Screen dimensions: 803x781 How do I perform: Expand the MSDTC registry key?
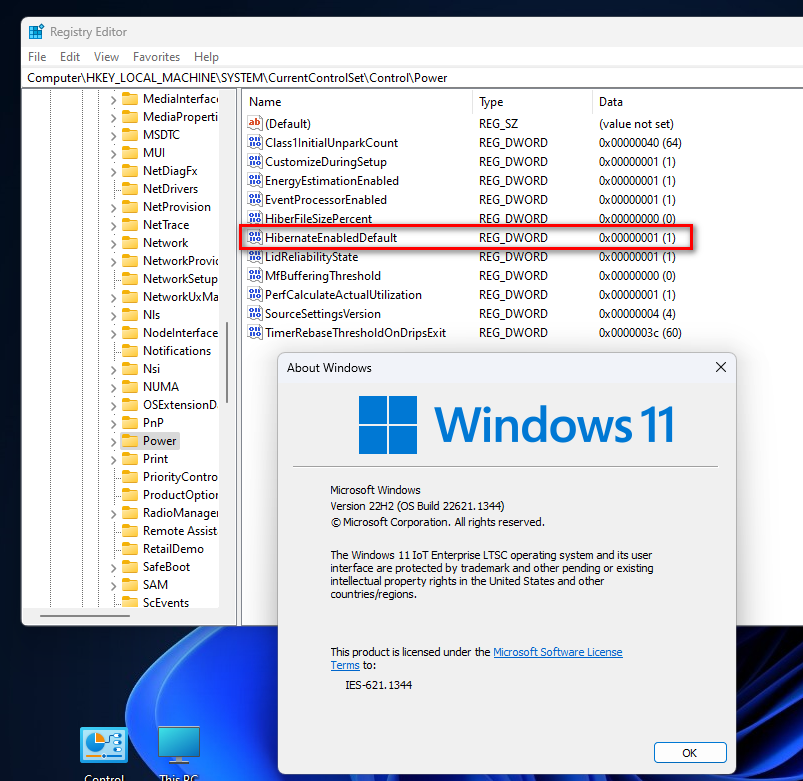coord(113,136)
